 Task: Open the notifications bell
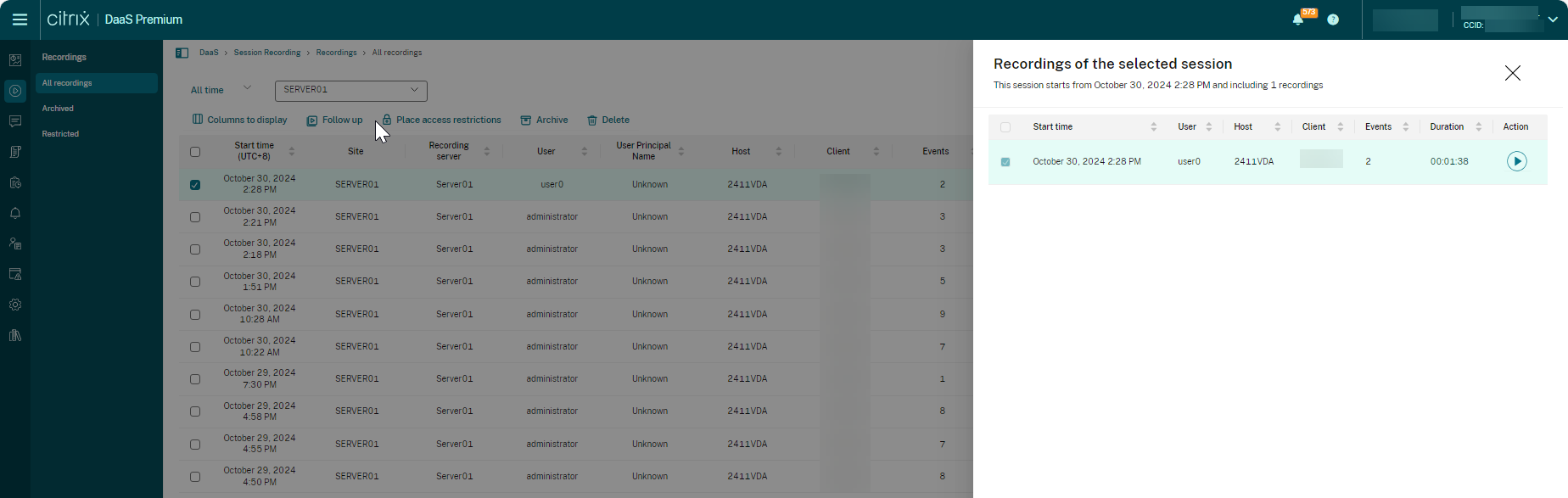(1297, 20)
